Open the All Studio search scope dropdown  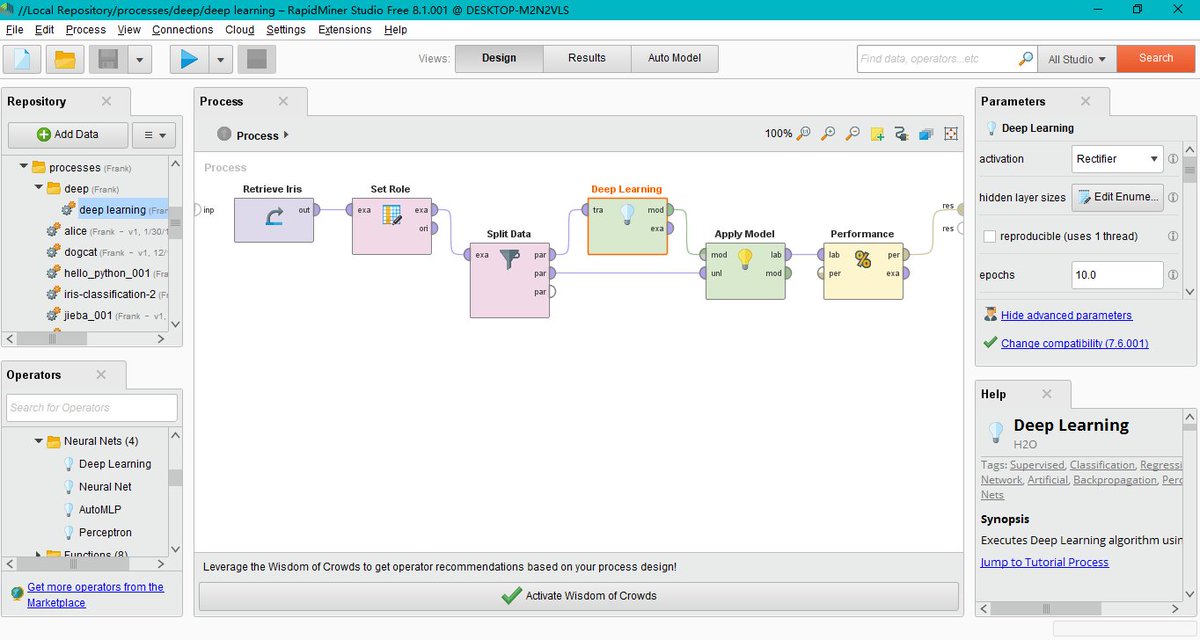point(1077,59)
